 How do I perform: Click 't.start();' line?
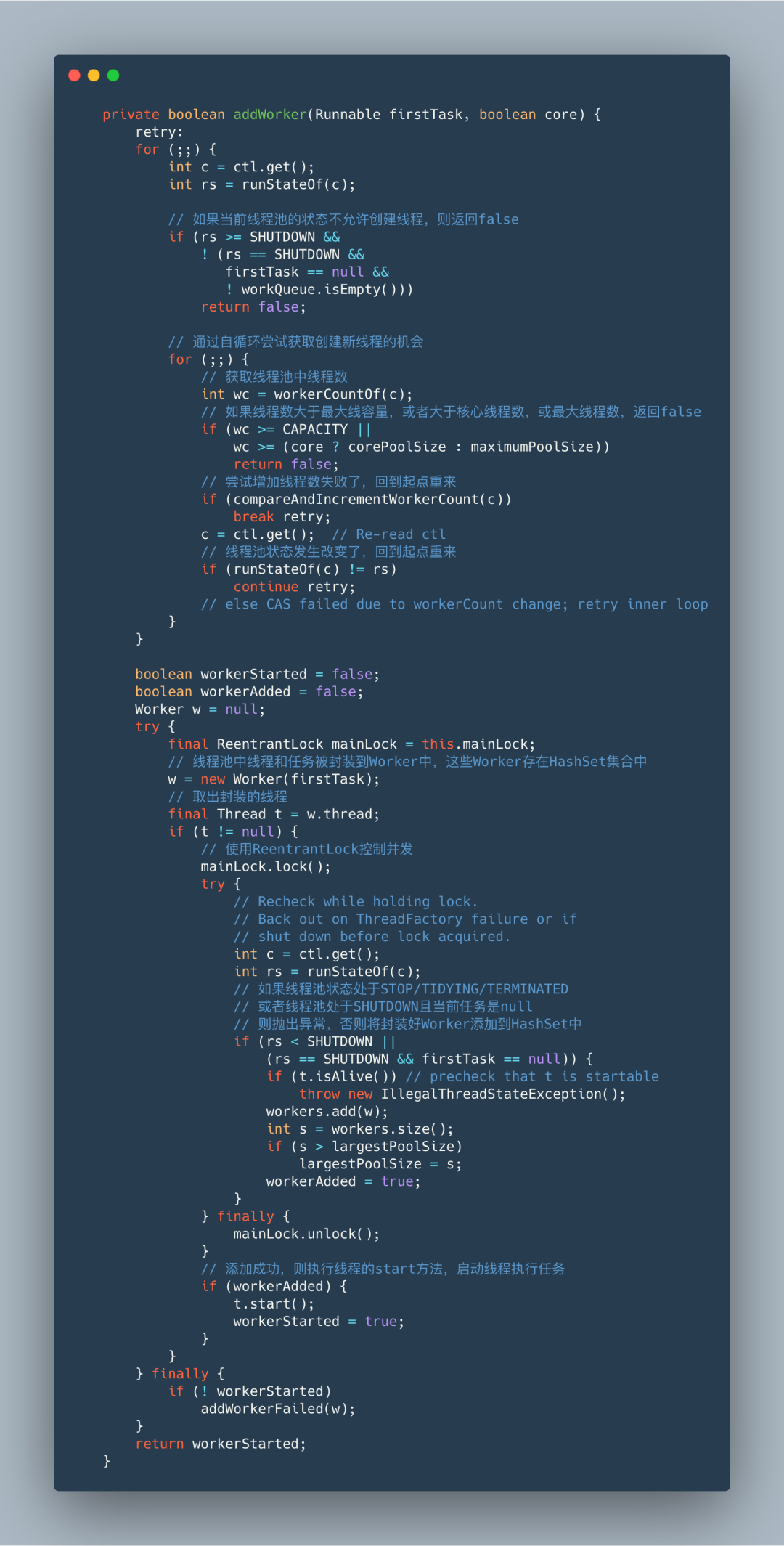274,1303
